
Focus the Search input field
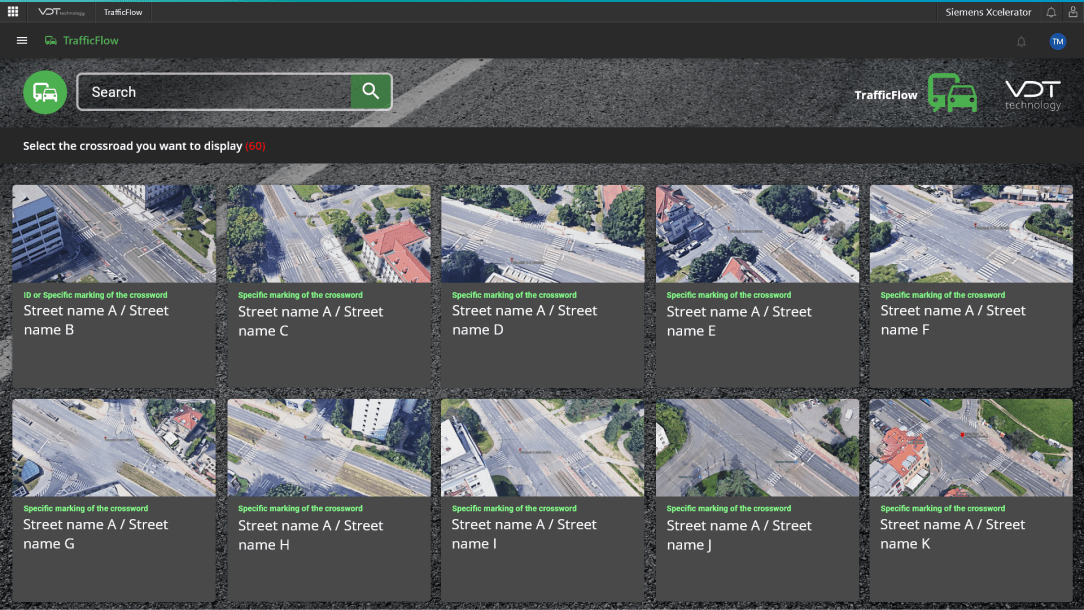click(x=214, y=91)
